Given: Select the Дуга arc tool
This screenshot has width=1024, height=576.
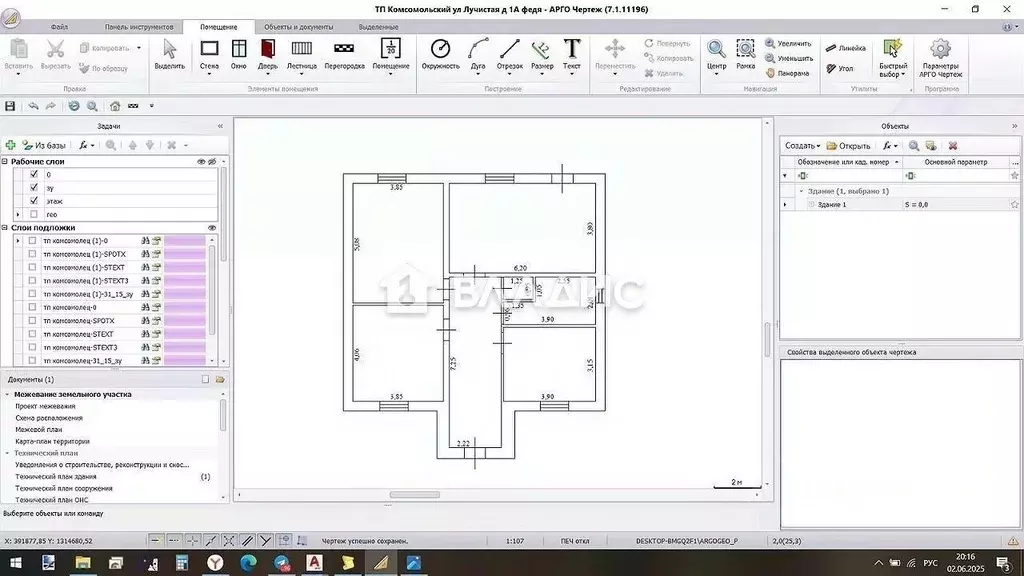Looking at the screenshot, I should tap(478, 54).
